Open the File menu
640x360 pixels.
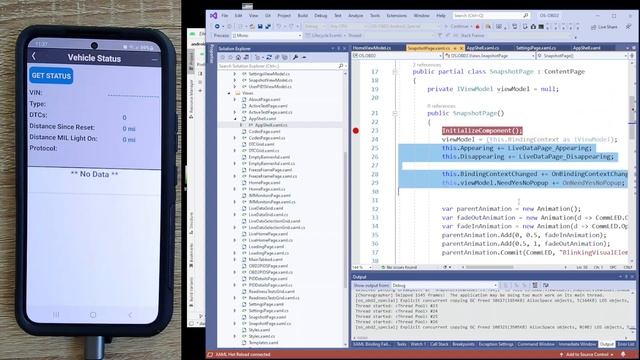click(225, 16)
